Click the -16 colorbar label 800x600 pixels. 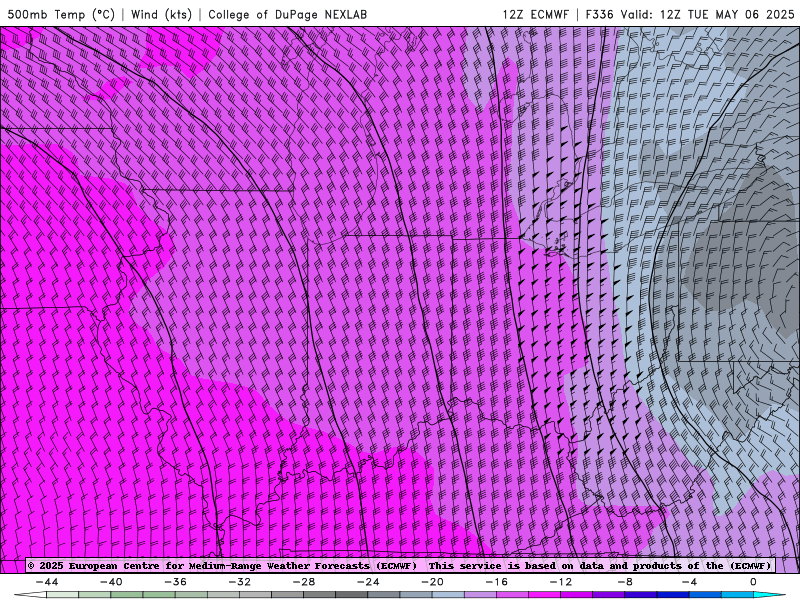coord(497,582)
